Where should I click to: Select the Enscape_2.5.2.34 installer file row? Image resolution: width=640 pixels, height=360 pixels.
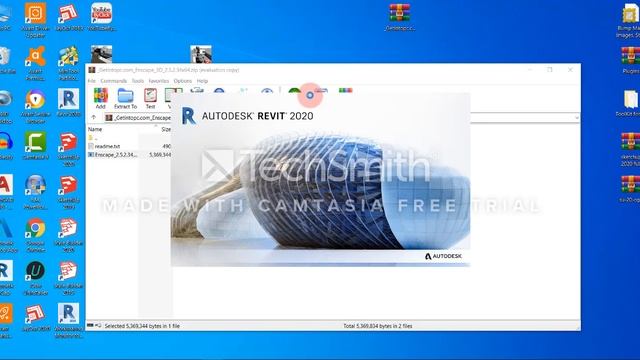pyautogui.click(x=129, y=155)
